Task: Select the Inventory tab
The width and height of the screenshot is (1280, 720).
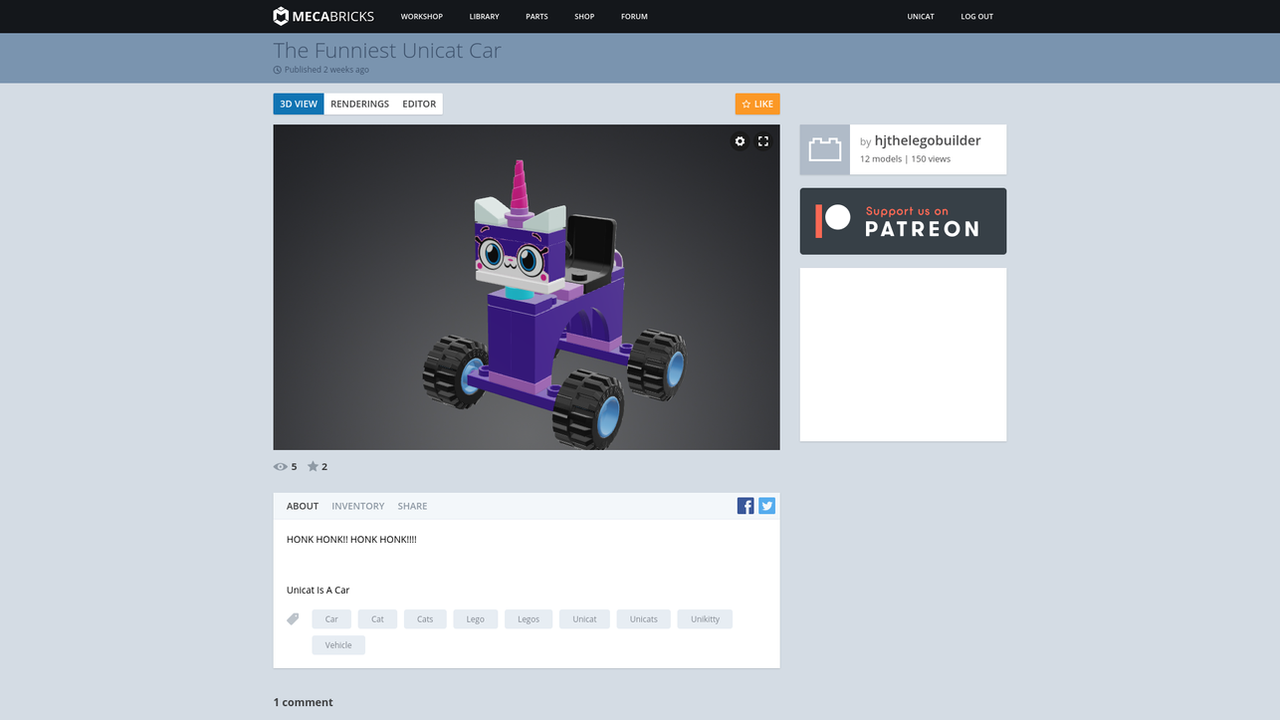Action: coord(358,506)
